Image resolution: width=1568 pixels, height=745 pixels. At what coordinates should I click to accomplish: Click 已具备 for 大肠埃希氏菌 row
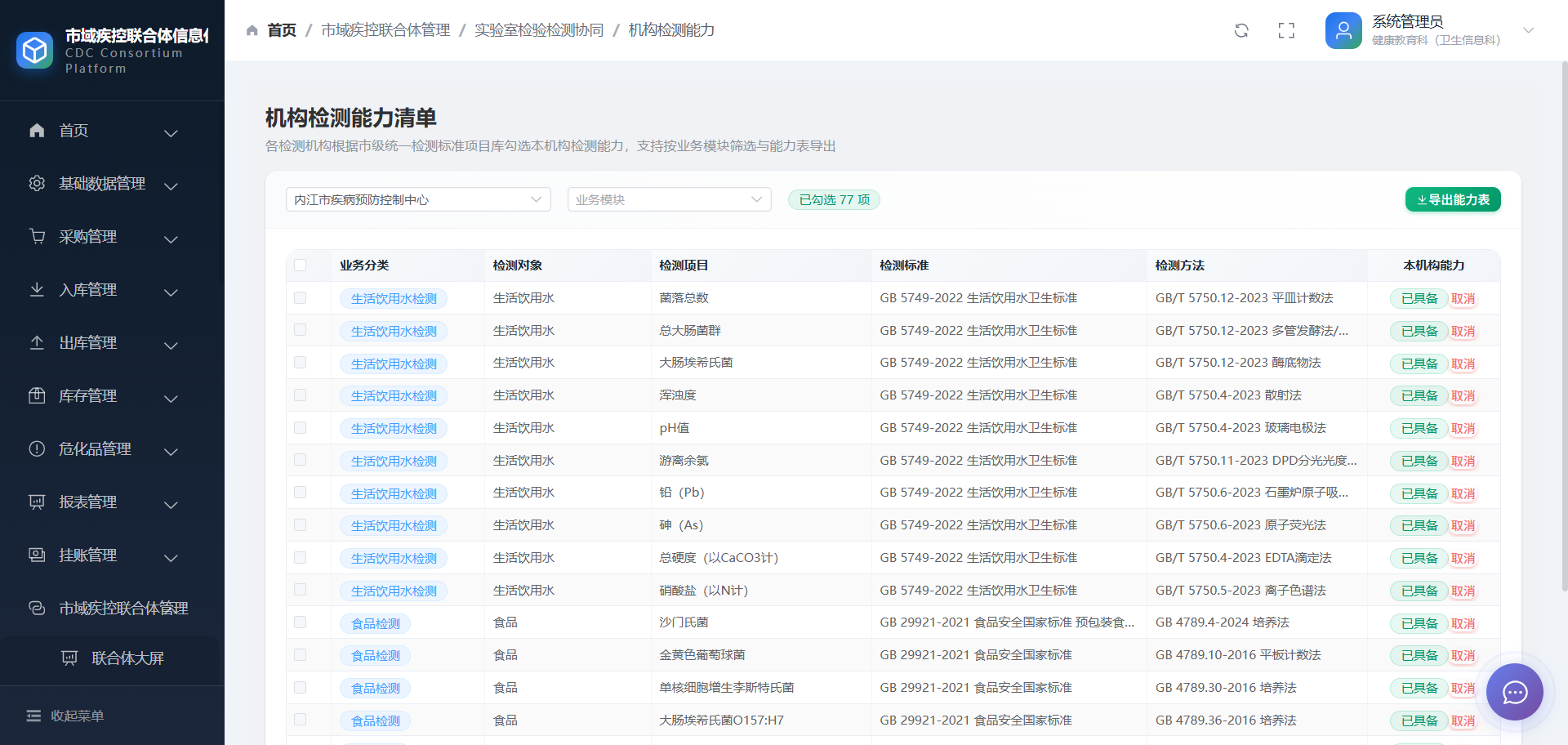(1419, 364)
